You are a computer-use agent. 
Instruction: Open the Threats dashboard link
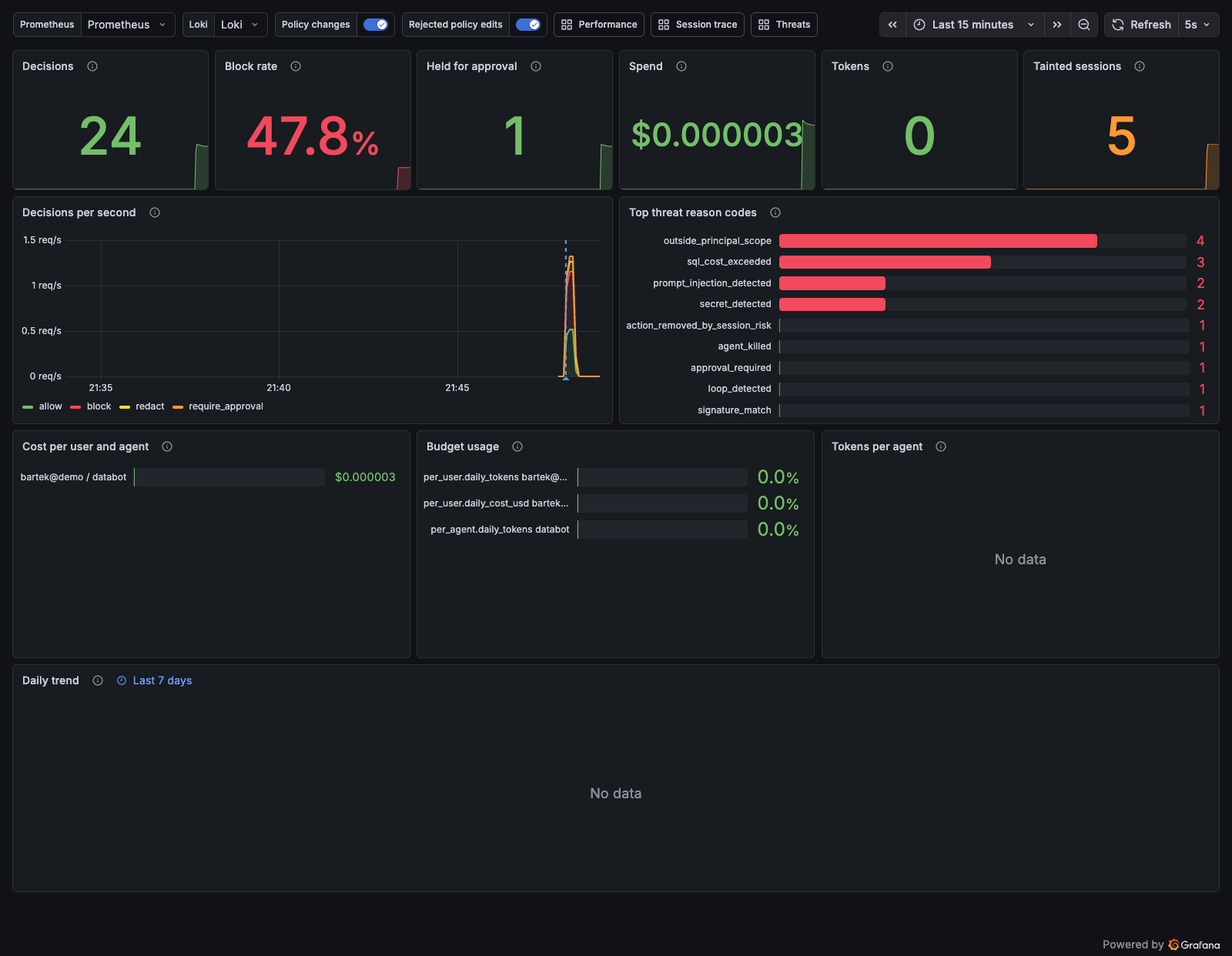(x=784, y=25)
